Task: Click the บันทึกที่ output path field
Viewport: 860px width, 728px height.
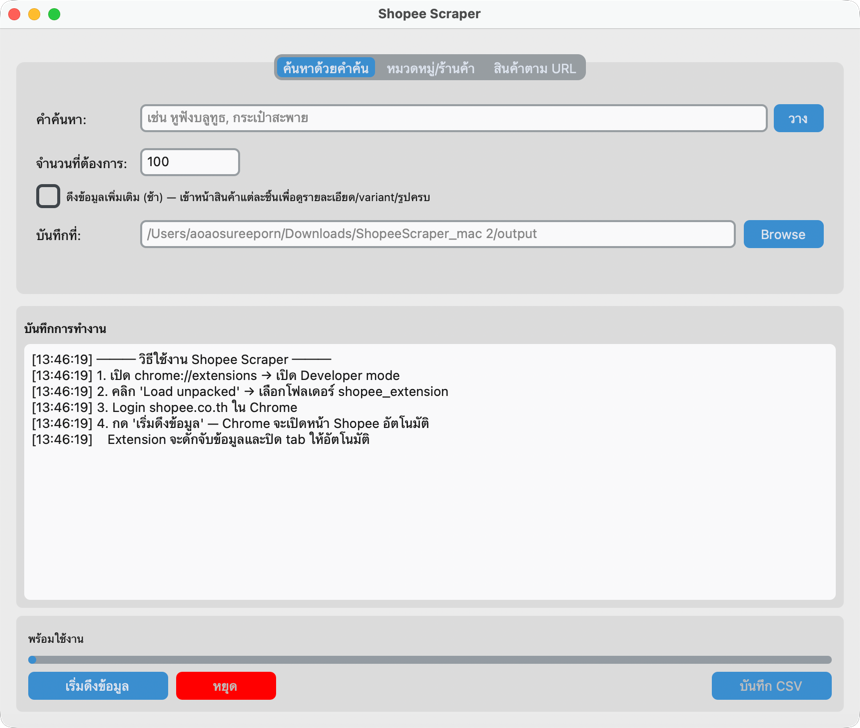Action: [x=437, y=234]
